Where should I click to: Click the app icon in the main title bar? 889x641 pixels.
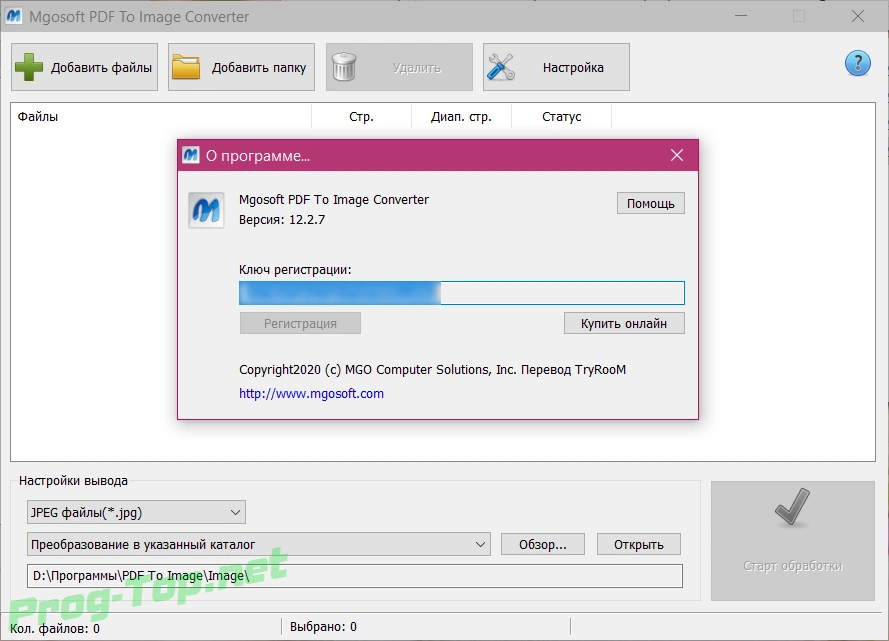click(x=14, y=16)
